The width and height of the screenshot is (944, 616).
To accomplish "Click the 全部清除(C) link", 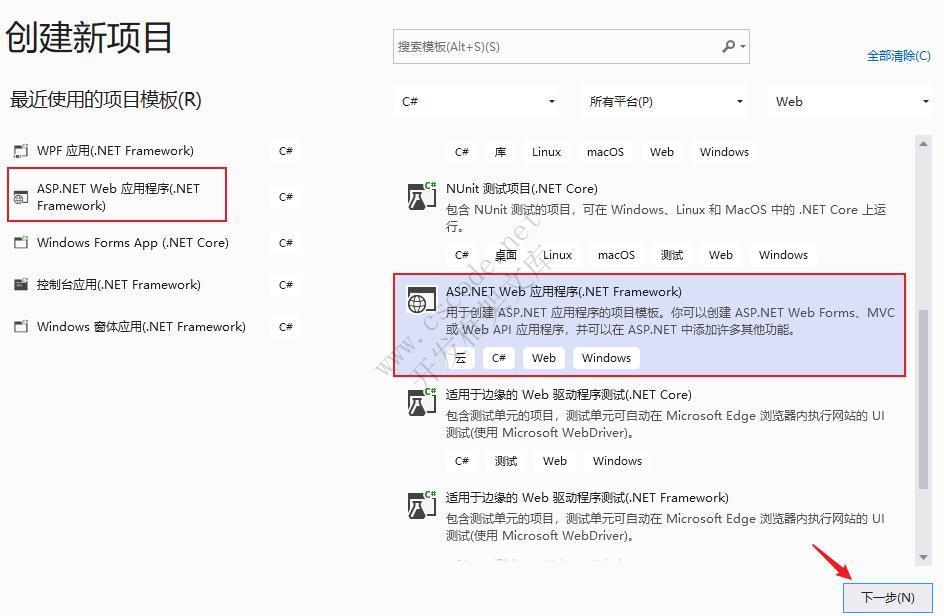I will pos(898,56).
